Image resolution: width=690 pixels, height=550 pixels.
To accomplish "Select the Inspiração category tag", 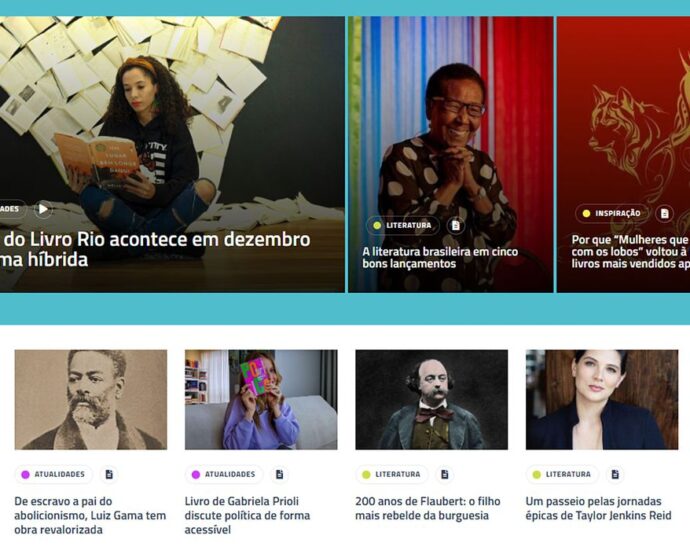I will [x=612, y=214].
